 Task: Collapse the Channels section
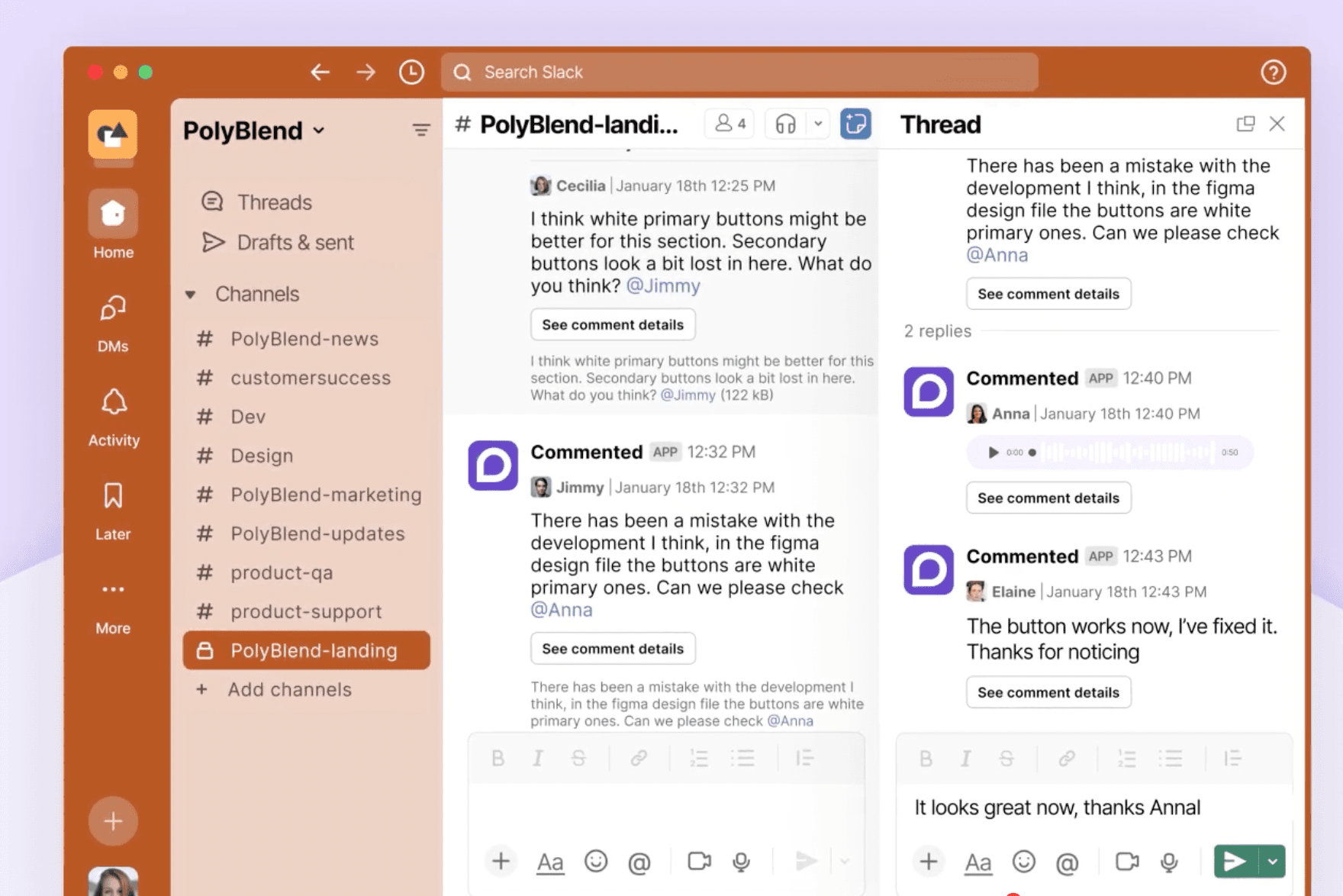[x=191, y=295]
